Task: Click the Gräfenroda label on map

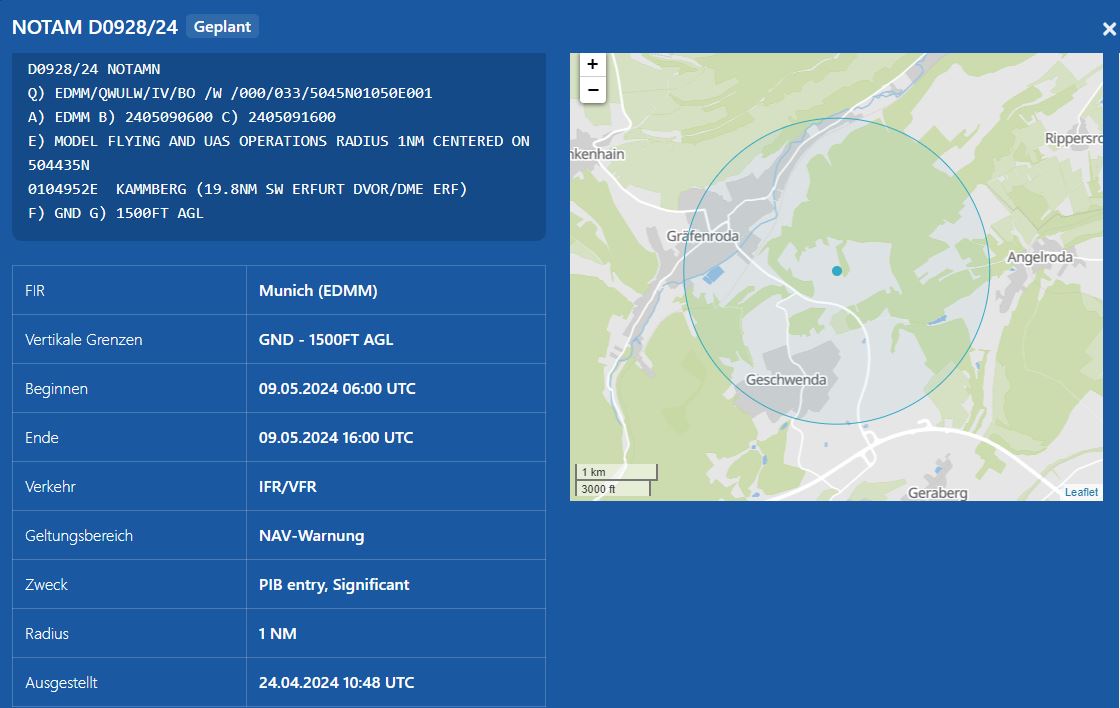Action: pos(701,236)
